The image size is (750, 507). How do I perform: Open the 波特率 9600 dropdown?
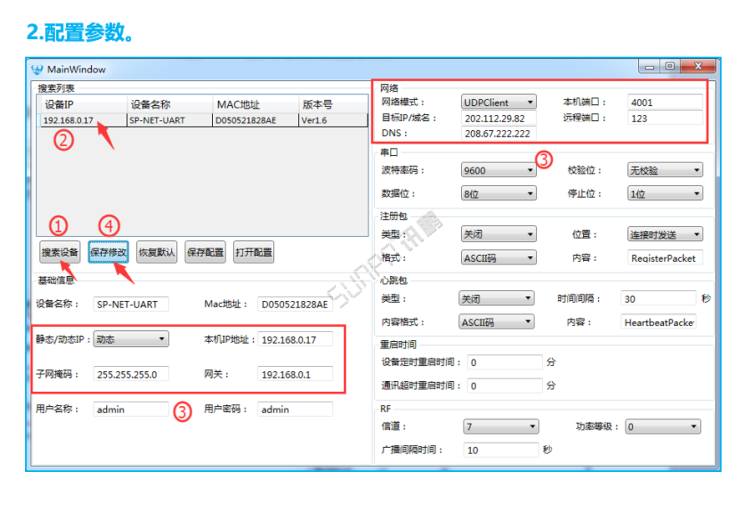coord(498,170)
